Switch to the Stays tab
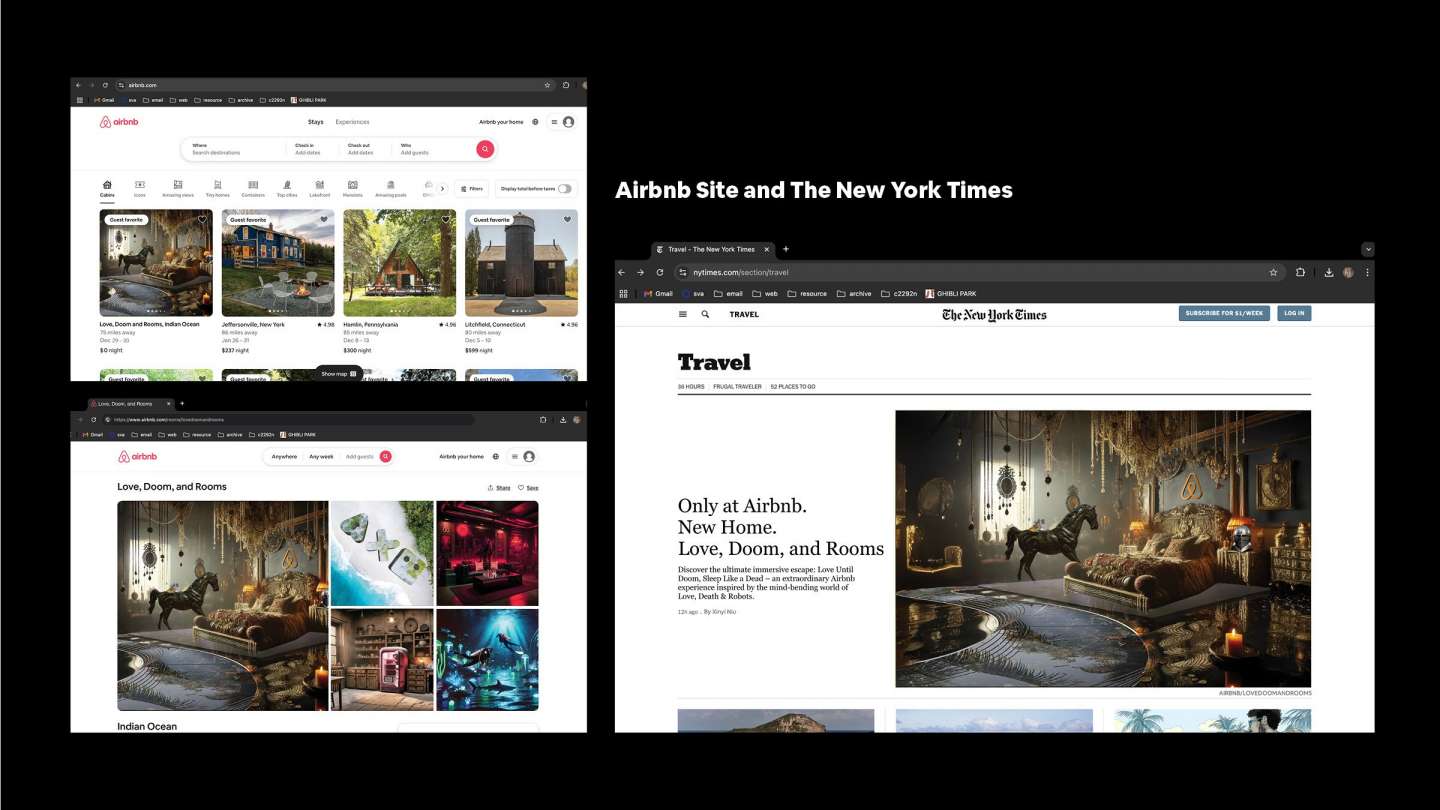1440x810 pixels. click(316, 122)
